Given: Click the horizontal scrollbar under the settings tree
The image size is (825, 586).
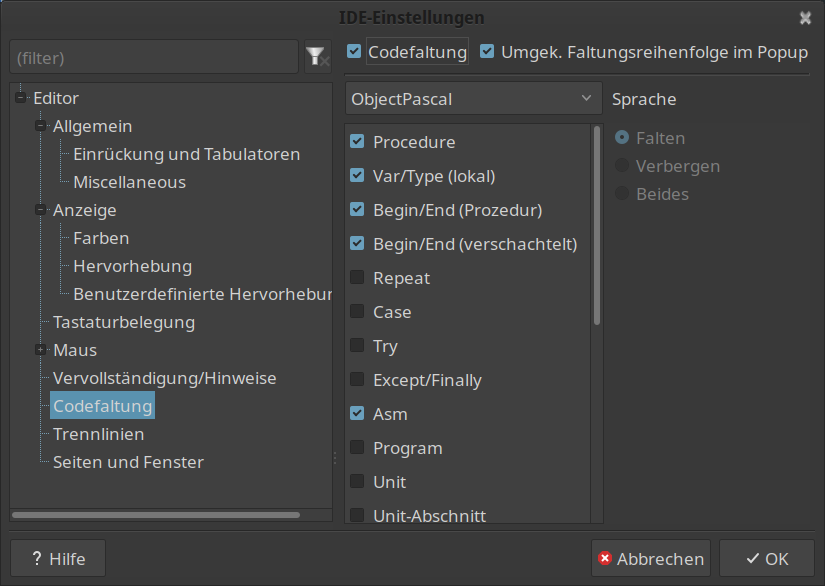Looking at the screenshot, I should [156, 515].
